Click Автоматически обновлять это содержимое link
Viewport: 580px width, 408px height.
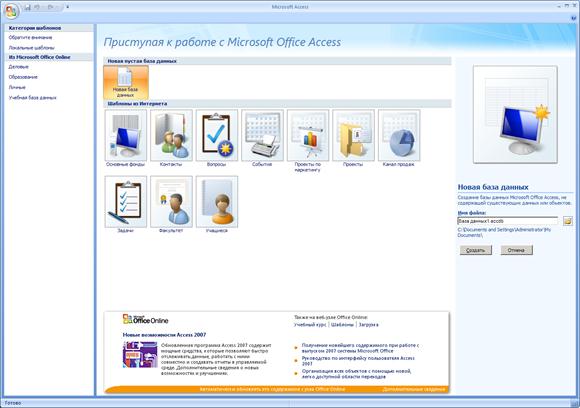point(272,389)
